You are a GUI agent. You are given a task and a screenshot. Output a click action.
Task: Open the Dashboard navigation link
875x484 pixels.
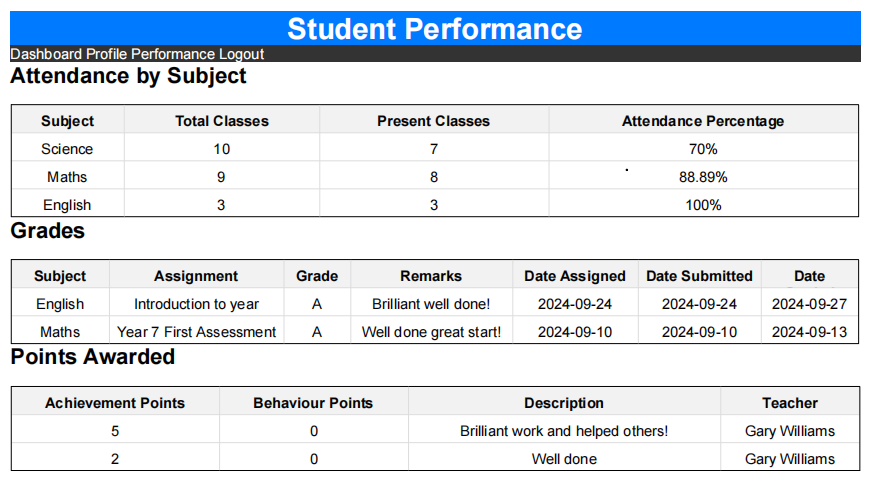(x=46, y=54)
